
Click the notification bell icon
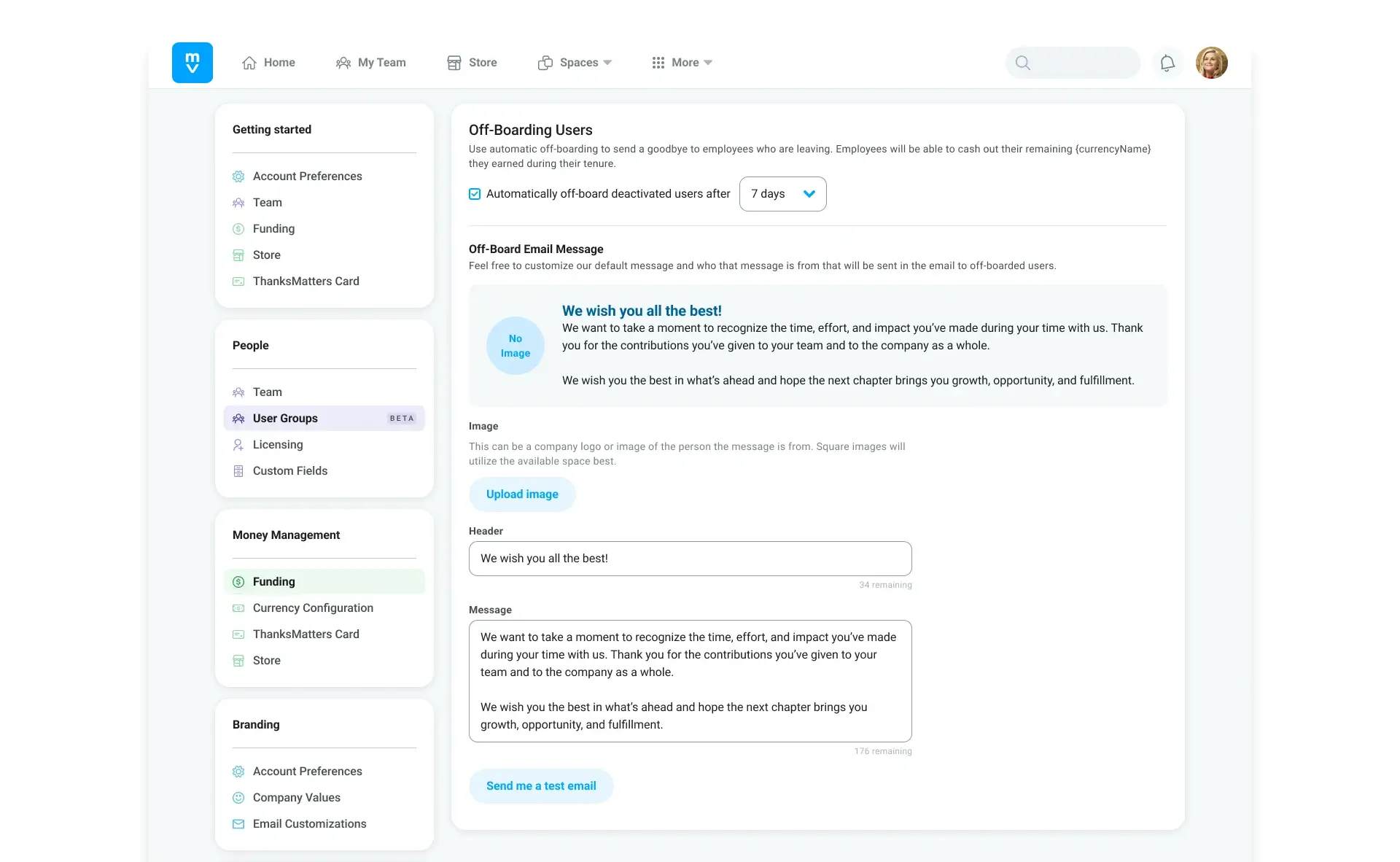1167,63
